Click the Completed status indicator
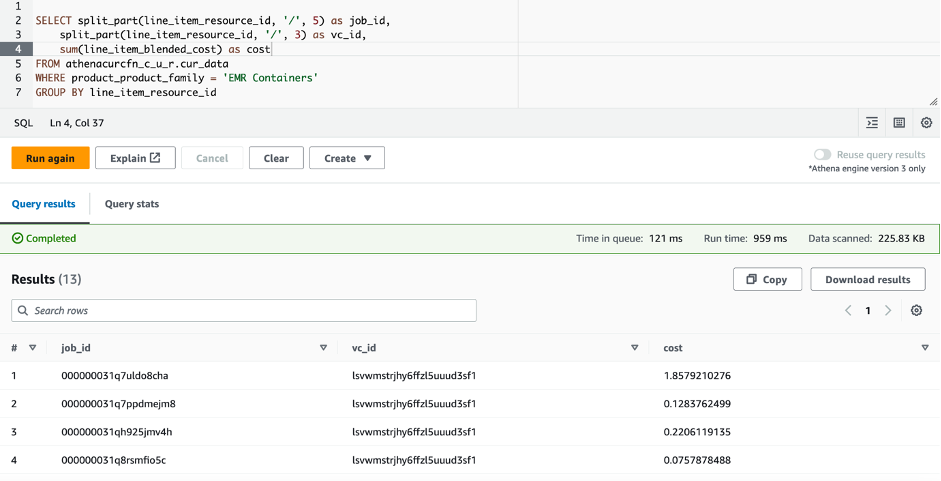The width and height of the screenshot is (941, 481). pos(44,238)
